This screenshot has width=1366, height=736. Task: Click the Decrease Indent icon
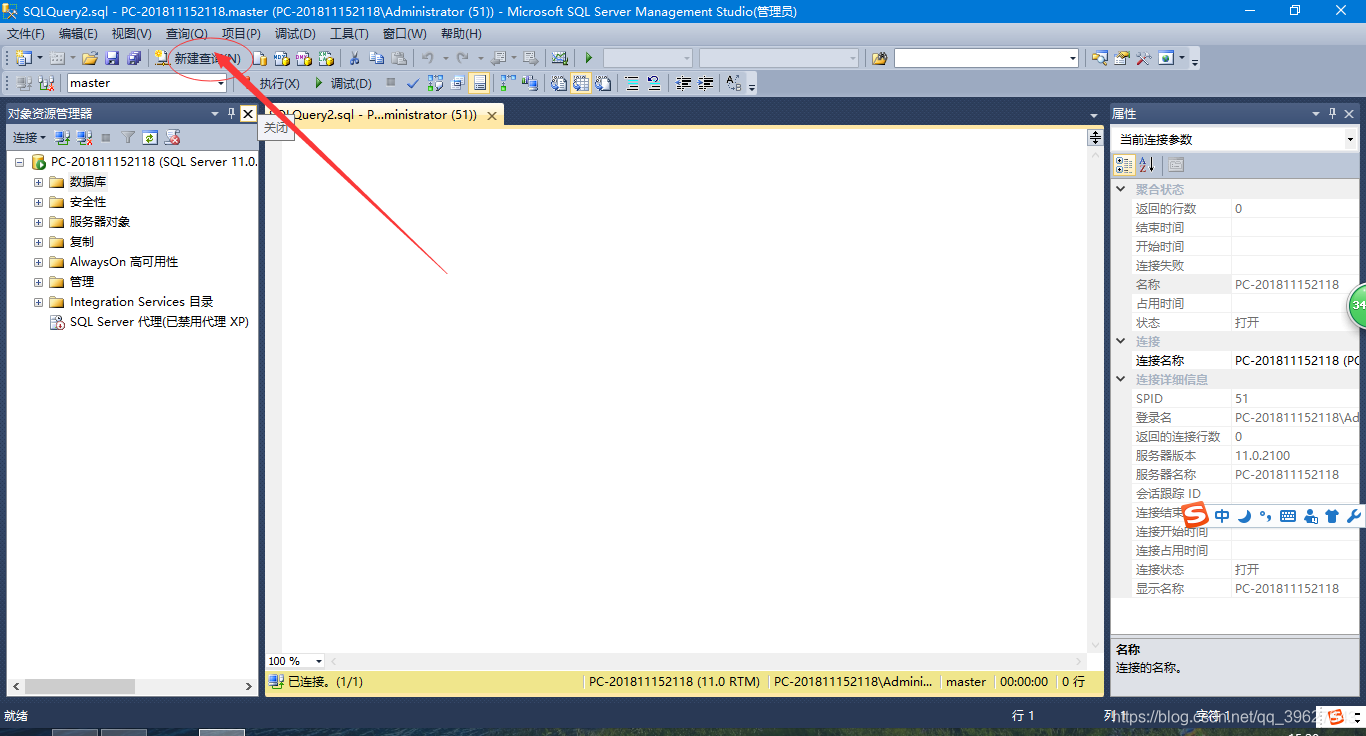(684, 83)
